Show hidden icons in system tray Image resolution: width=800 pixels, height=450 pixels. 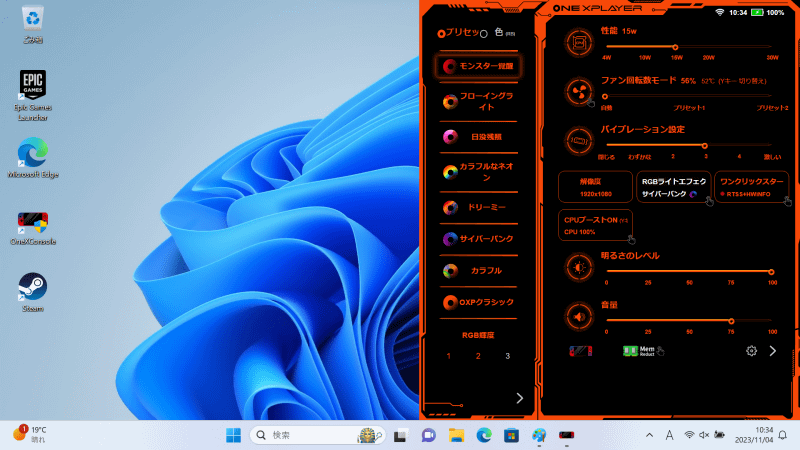pos(649,435)
